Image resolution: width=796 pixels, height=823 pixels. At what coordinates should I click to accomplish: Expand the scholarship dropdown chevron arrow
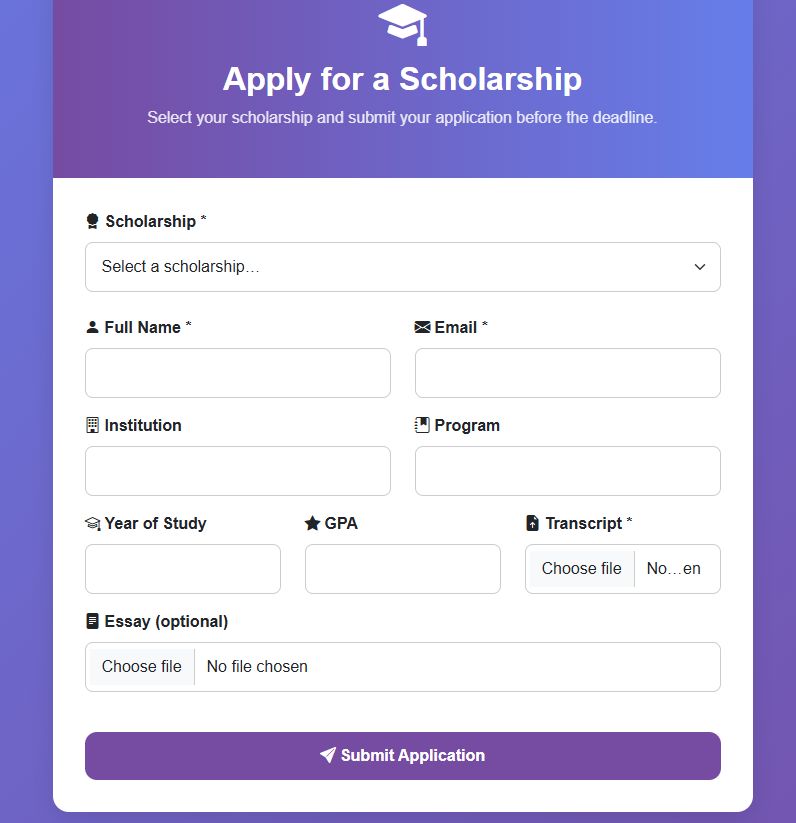click(700, 267)
